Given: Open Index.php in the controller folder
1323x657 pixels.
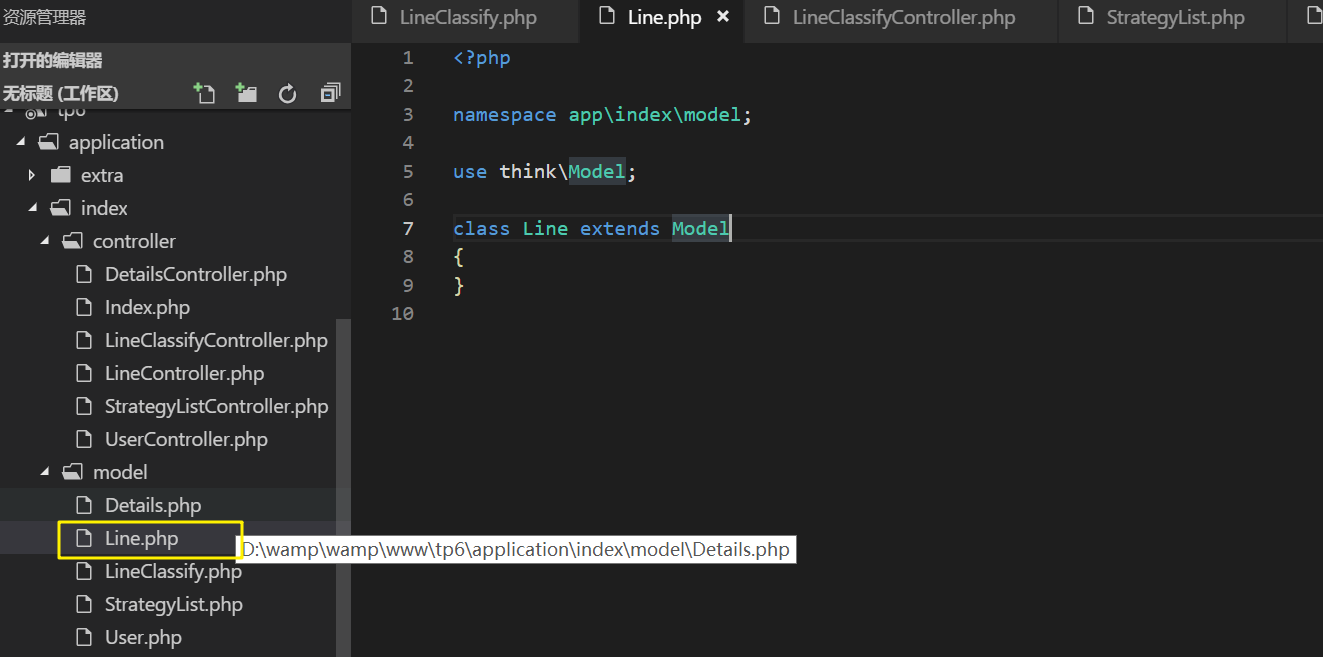Looking at the screenshot, I should [x=147, y=307].
